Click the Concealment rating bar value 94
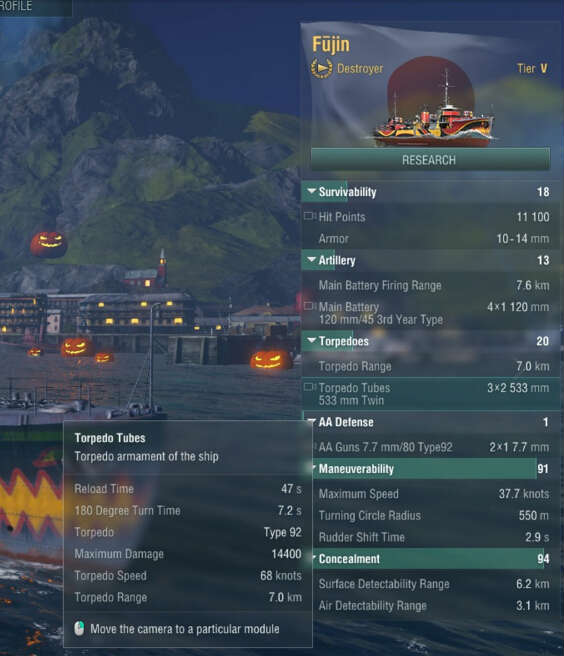Screen dimensions: 564x656 click(543, 559)
